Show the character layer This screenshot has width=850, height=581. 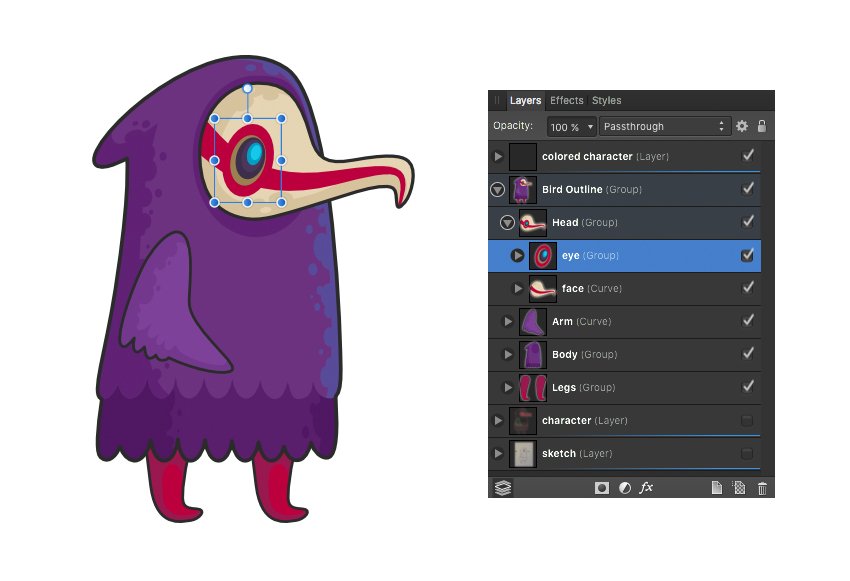747,421
